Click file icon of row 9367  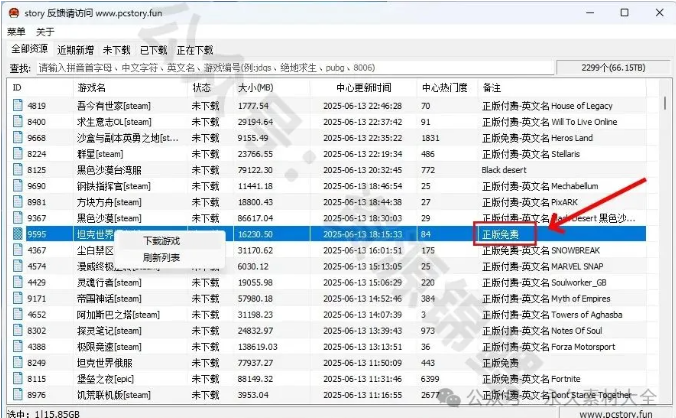pyautogui.click(x=18, y=218)
